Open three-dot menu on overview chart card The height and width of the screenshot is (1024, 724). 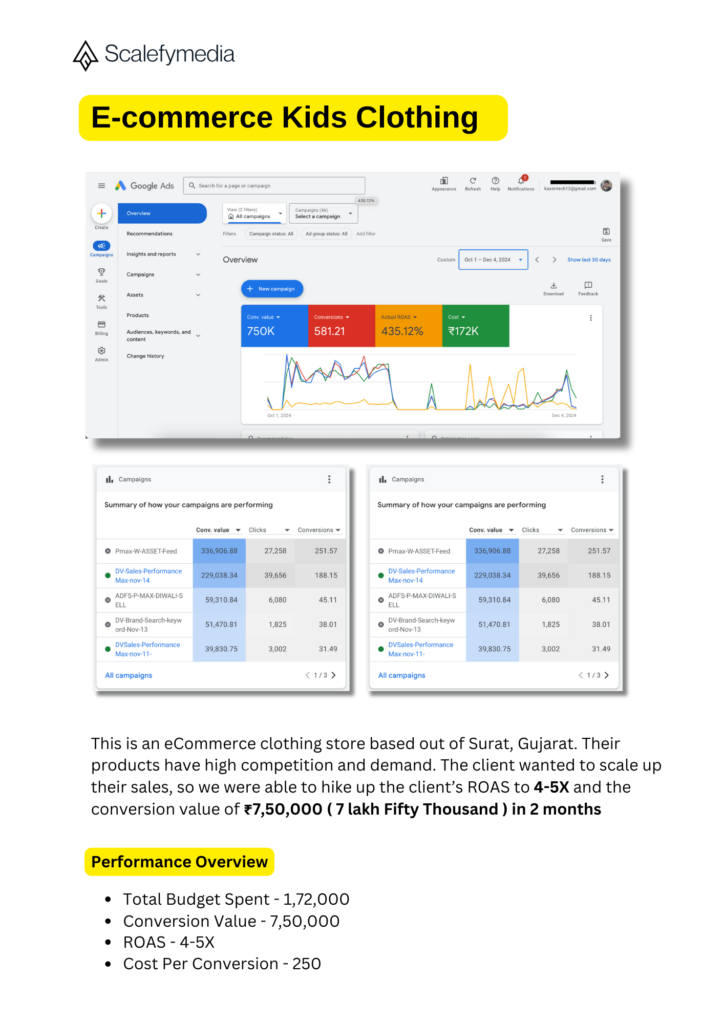tap(591, 318)
